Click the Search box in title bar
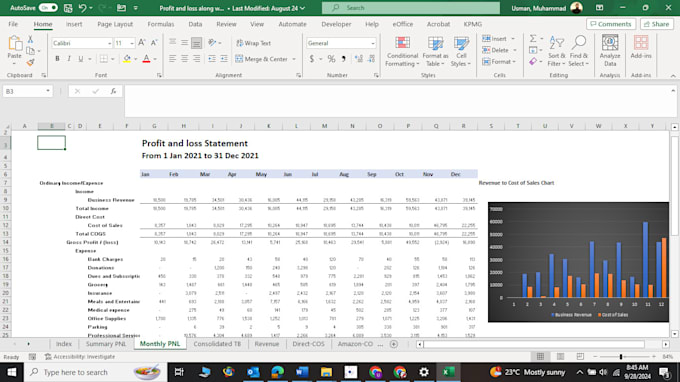 [x=411, y=8]
